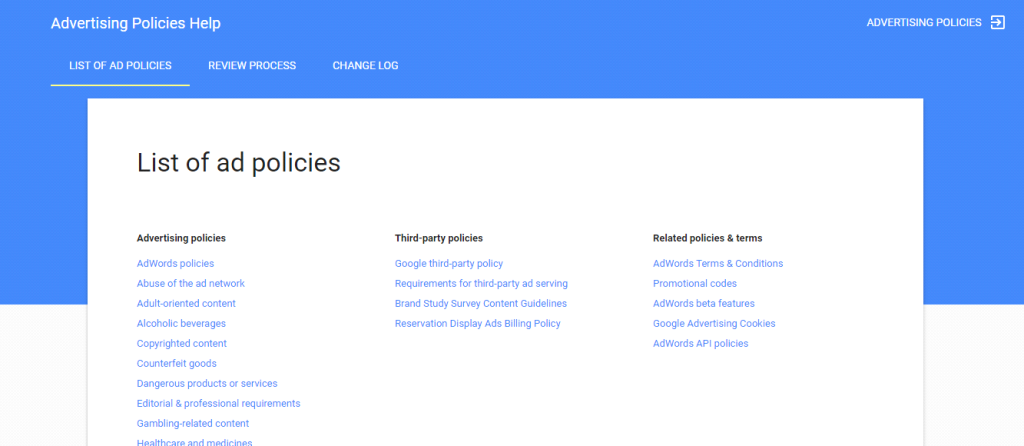Open the List of Ad Policies tab
The image size is (1024, 446).
[120, 66]
